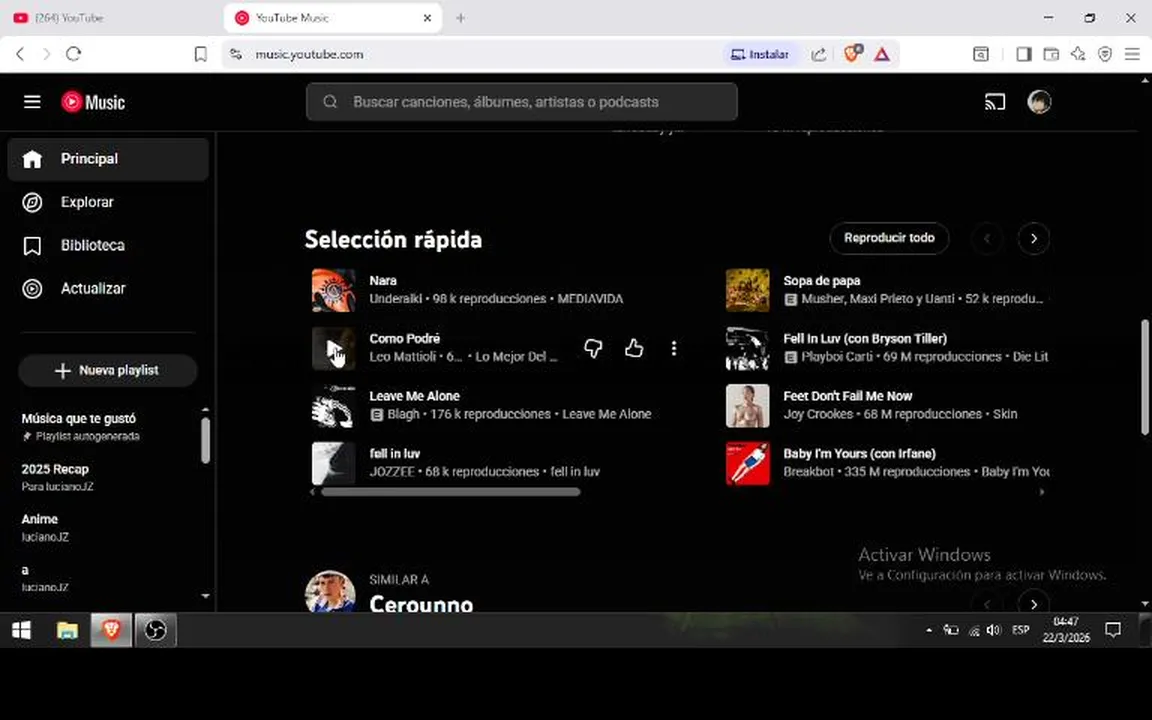
Task: Open the Brave Wallet icon
Action: coord(1051,54)
